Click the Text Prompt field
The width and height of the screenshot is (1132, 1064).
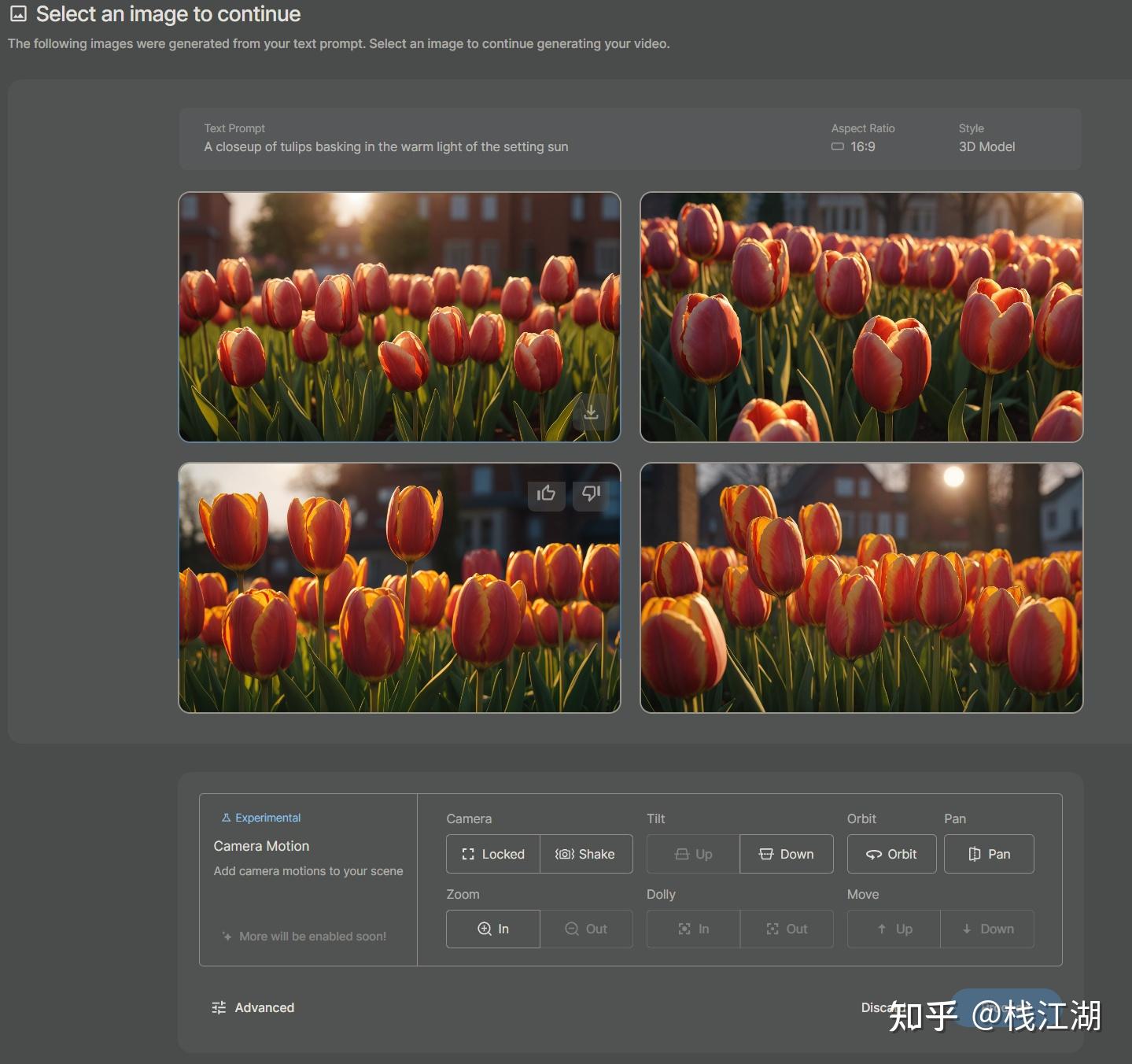pos(385,147)
